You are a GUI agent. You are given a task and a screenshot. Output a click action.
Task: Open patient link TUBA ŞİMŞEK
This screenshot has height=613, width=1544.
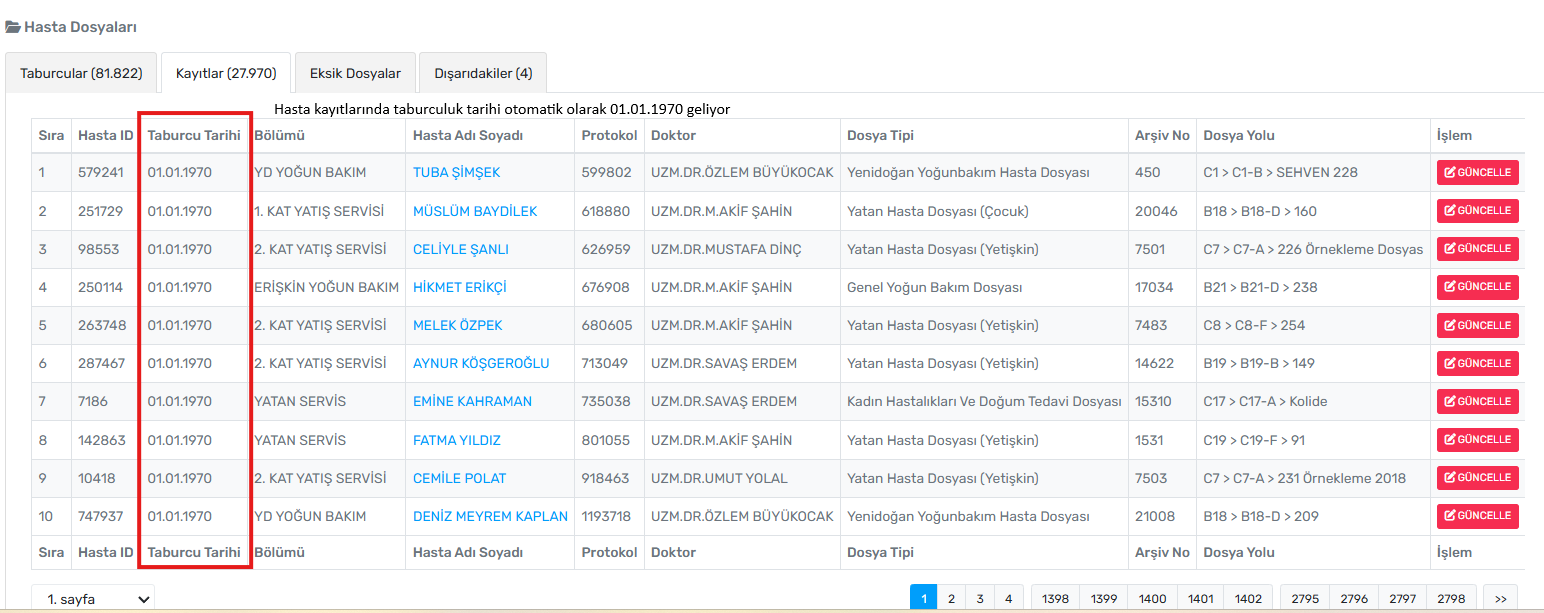coord(456,173)
